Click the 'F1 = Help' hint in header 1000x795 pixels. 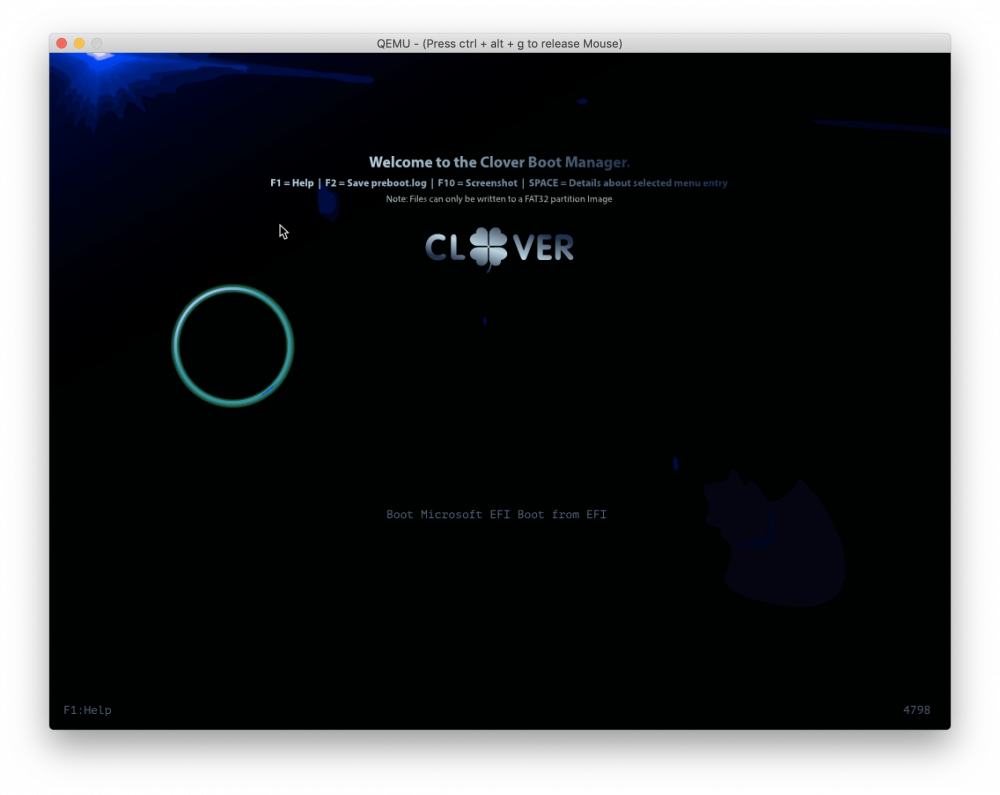point(292,183)
